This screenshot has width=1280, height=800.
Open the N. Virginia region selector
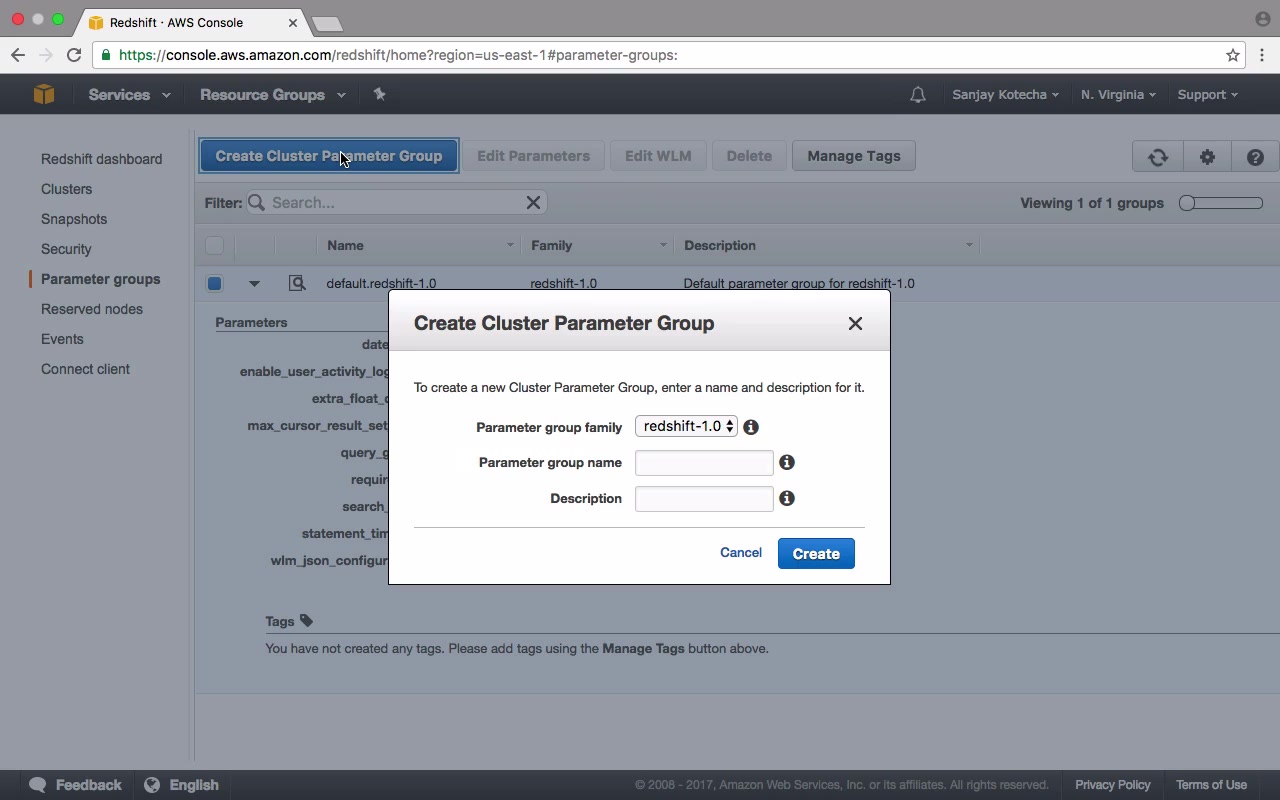(1118, 95)
